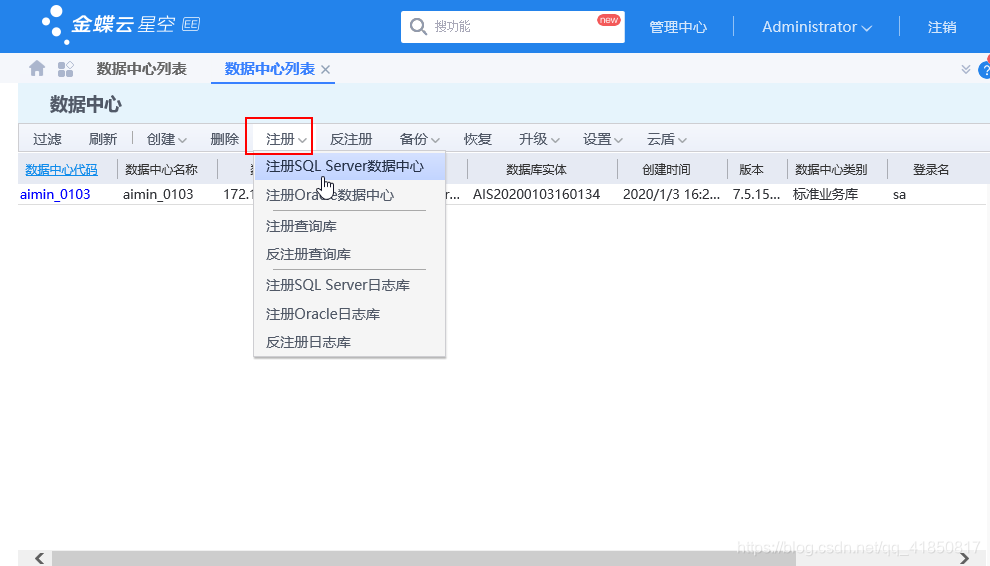Select the aimin_0103 name cell
Image resolution: width=990 pixels, height=566 pixels.
[x=158, y=194]
